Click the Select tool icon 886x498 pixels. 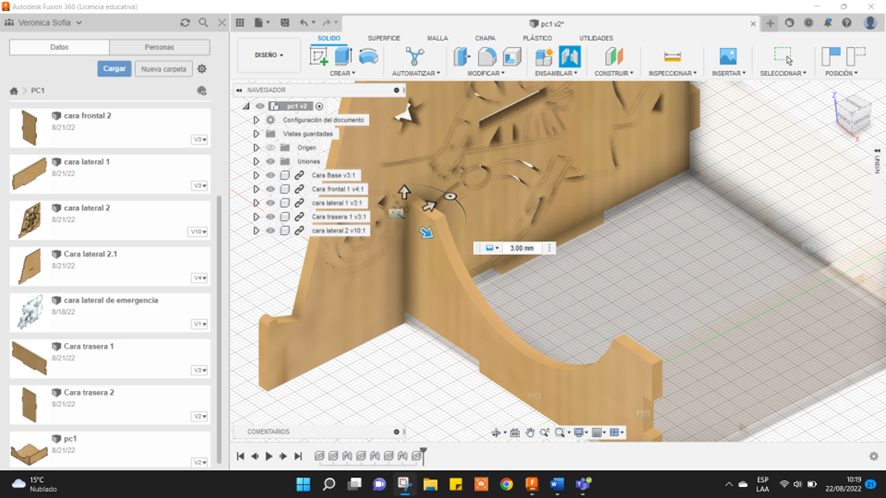point(783,57)
